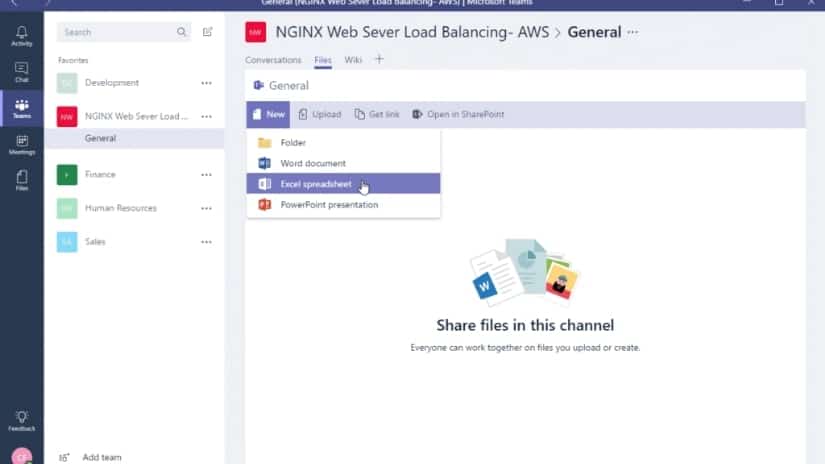The image size is (825, 464).
Task: Click the Favorites section label
Action: point(73,60)
